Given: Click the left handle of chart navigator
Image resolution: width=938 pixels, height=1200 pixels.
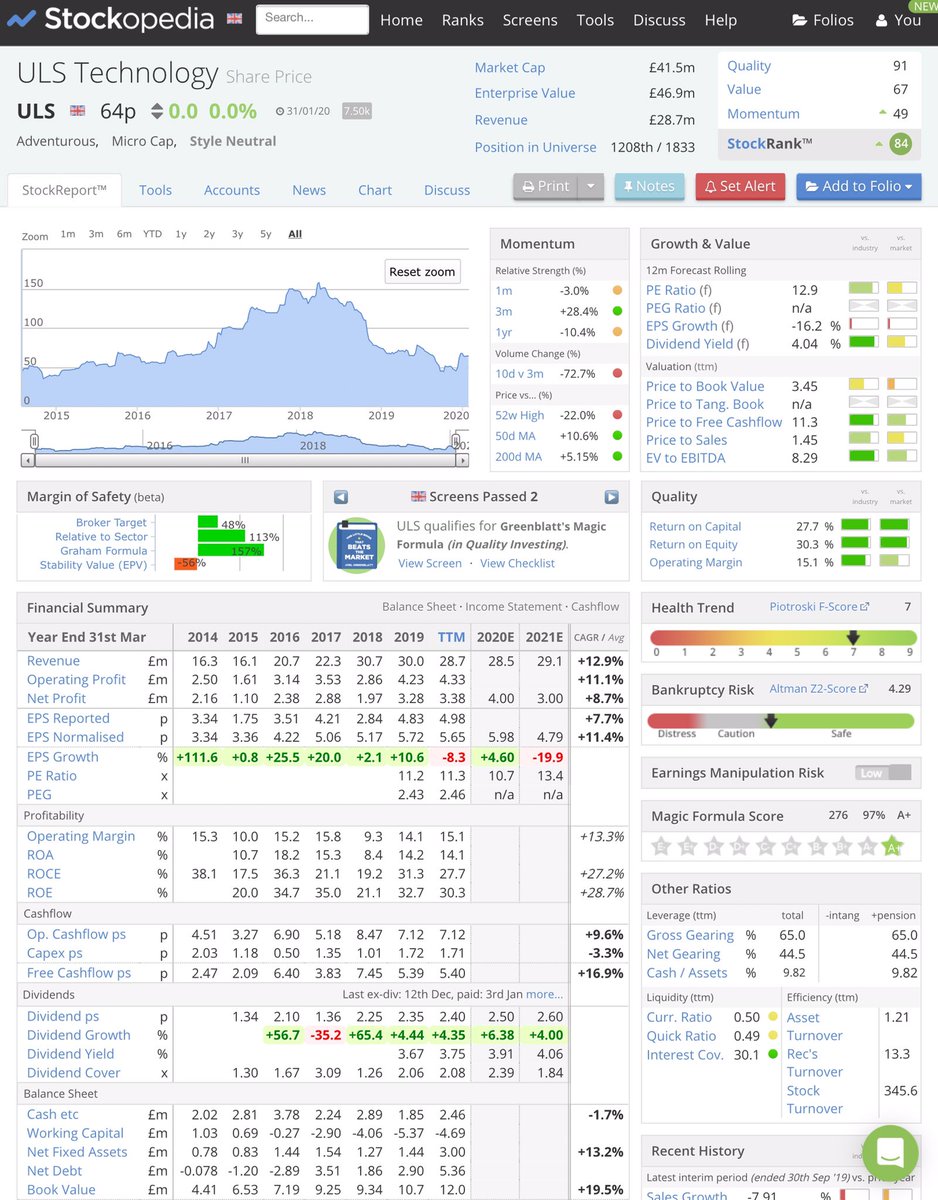Looking at the screenshot, I should (34, 441).
